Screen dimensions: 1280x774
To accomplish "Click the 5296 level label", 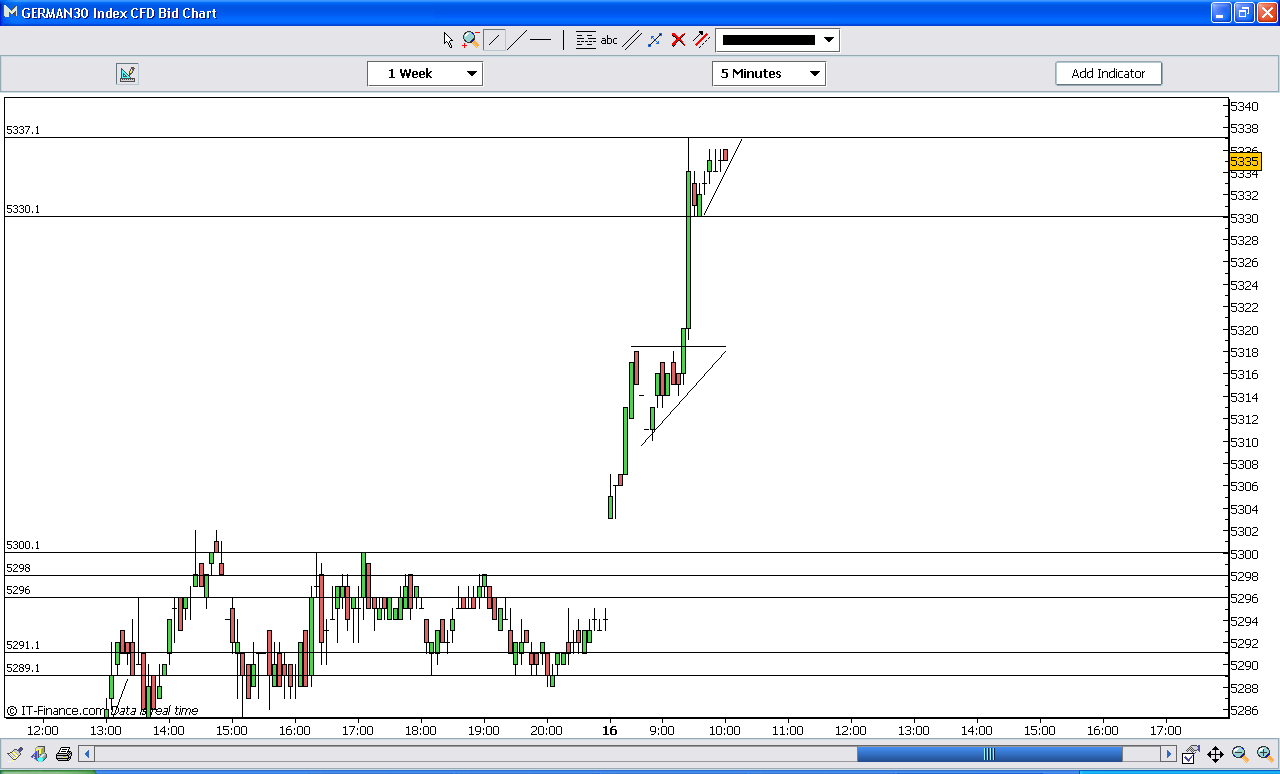I will pyautogui.click(x=18, y=590).
